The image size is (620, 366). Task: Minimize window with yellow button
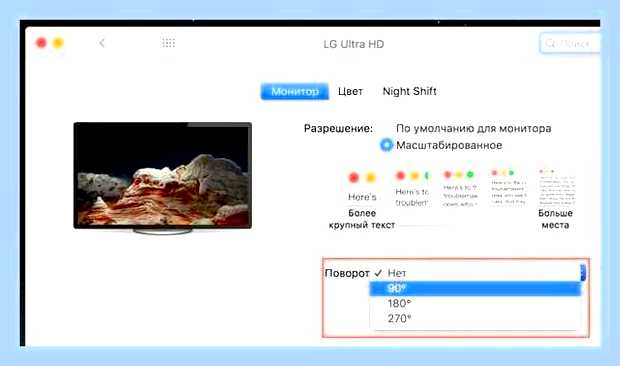(58, 43)
